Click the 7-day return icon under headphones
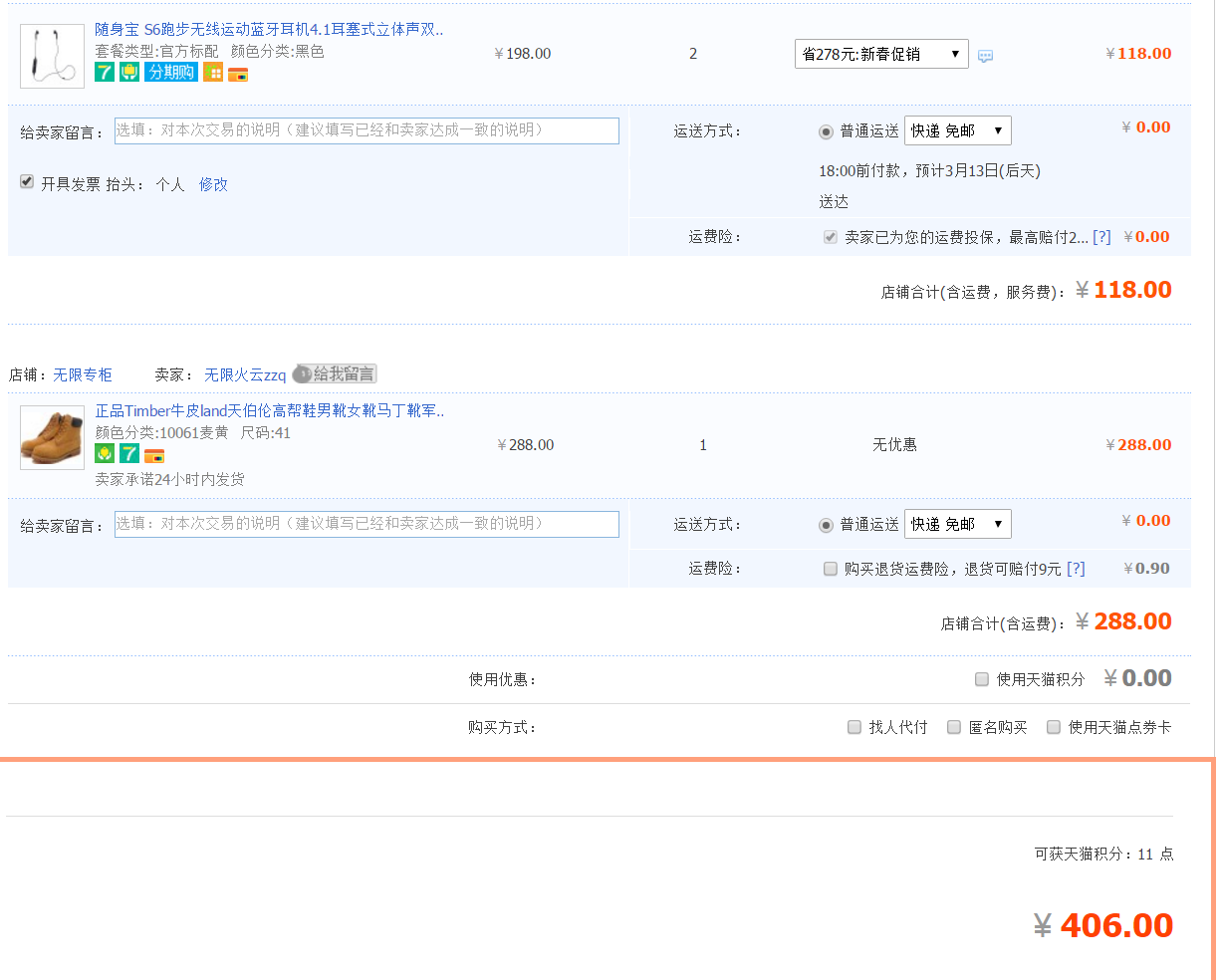This screenshot has height=980, width=1222. pos(105,73)
